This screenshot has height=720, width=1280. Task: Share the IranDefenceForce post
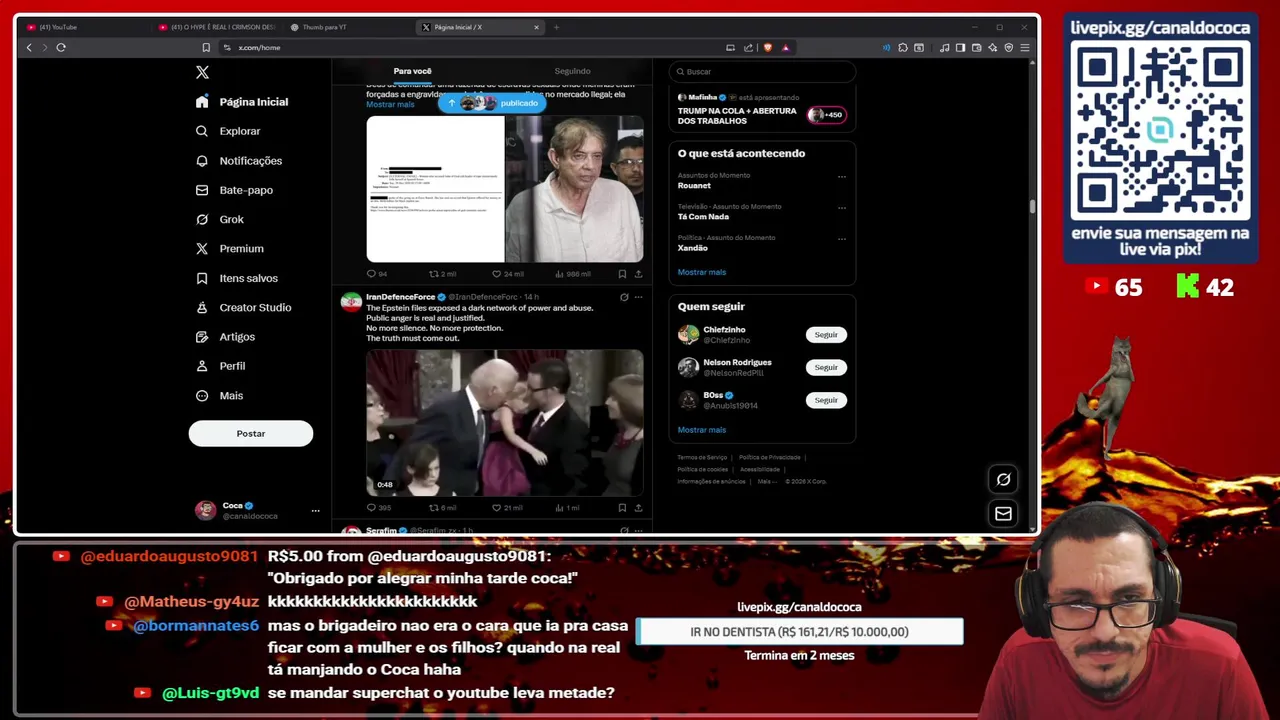[x=638, y=508]
